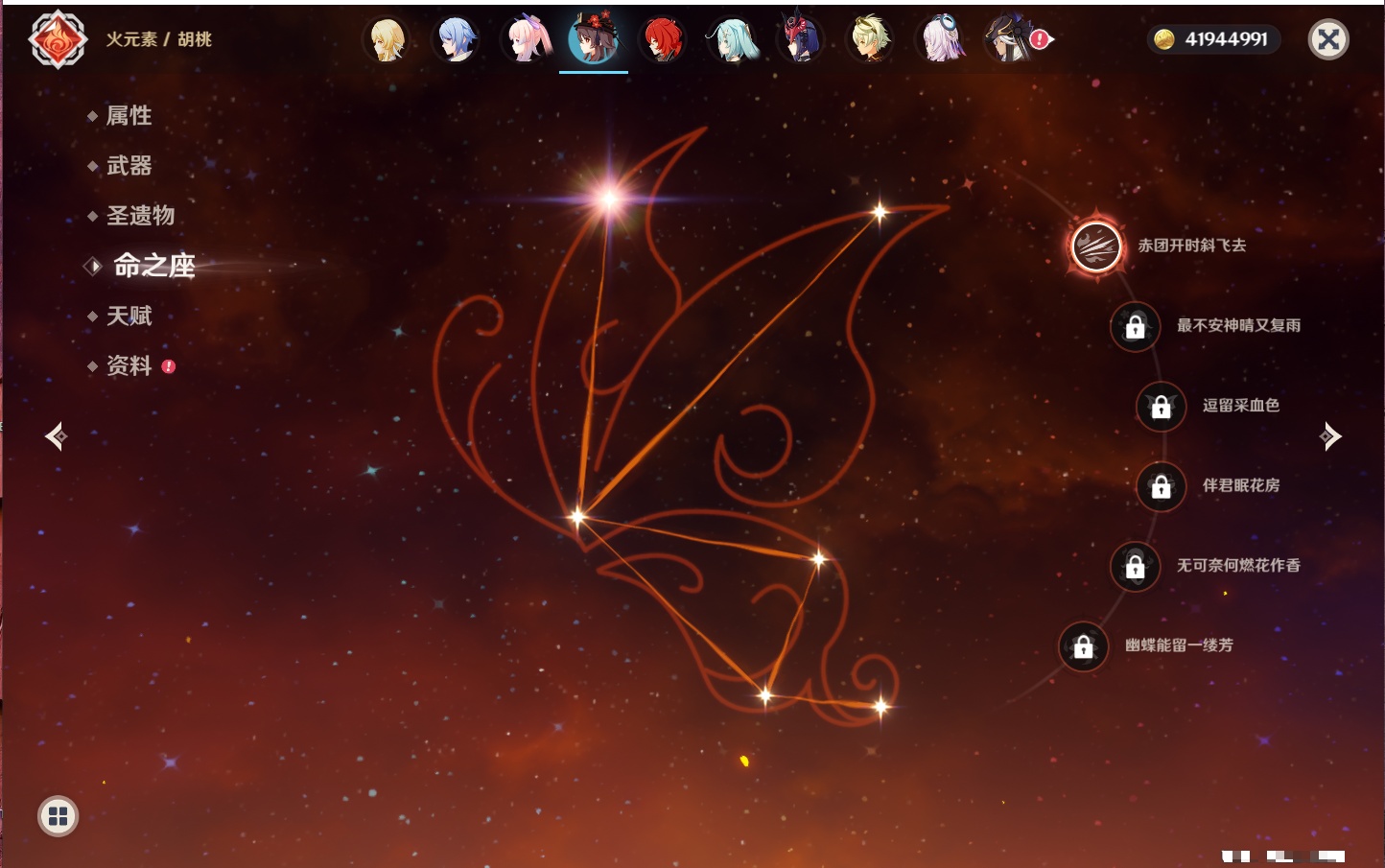
Task: Click lock icon beside 伴君眠花房
Action: coord(1161,486)
